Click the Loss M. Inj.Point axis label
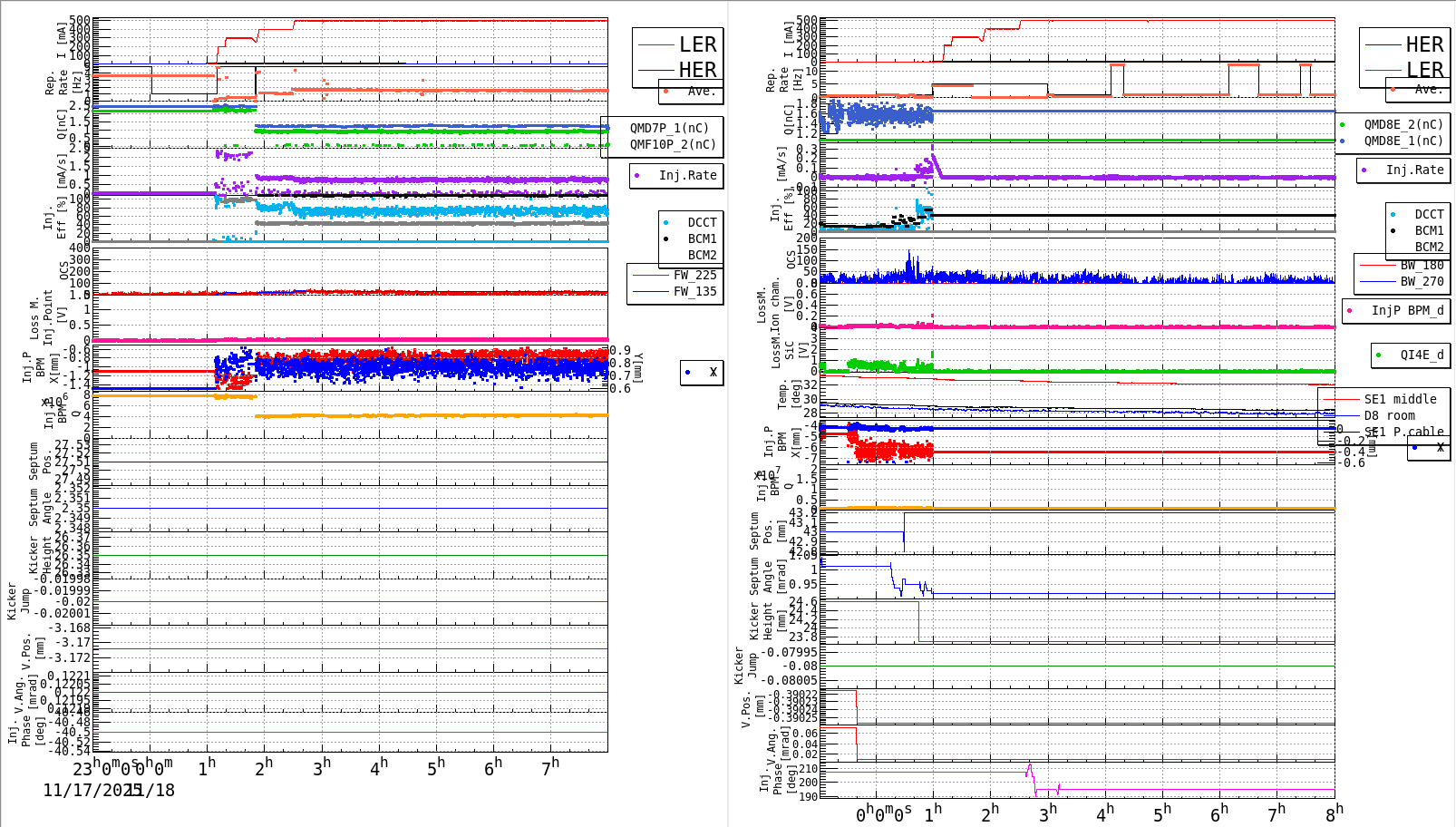The image size is (1456, 827). click(48, 317)
